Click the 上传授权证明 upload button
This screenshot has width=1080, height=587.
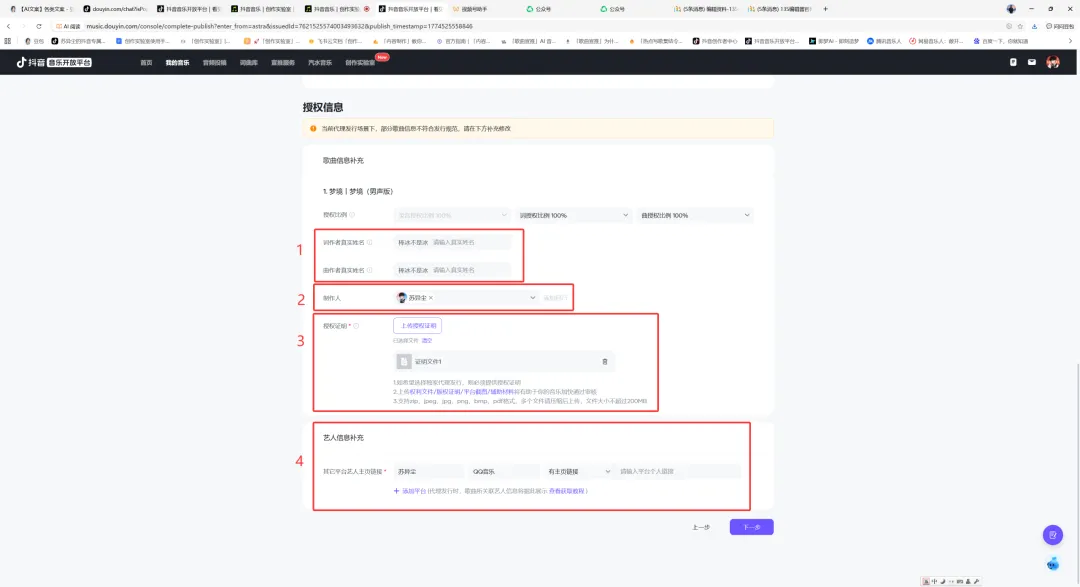(417, 325)
